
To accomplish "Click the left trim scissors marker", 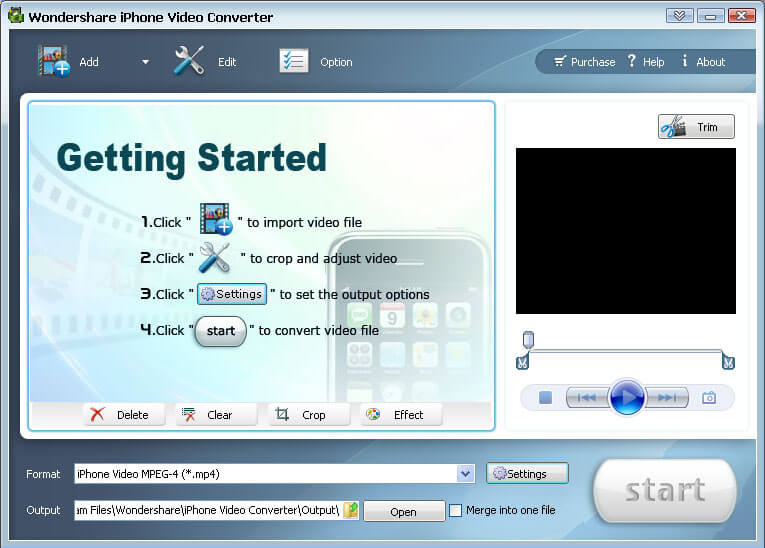I will [x=522, y=362].
